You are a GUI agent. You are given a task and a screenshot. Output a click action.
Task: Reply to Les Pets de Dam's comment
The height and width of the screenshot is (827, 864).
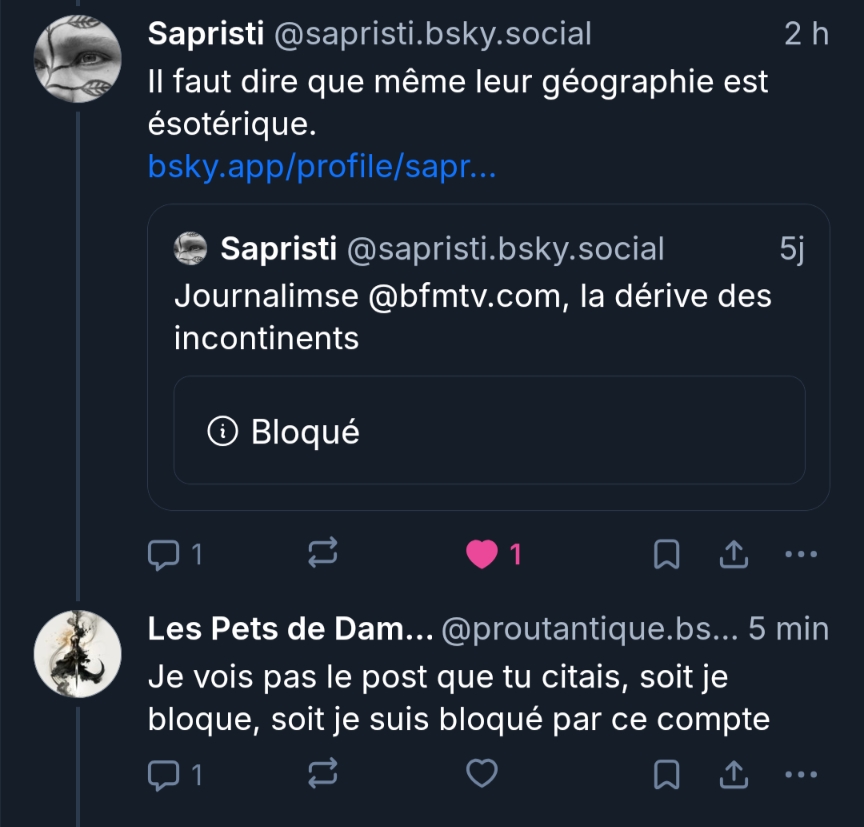163,773
